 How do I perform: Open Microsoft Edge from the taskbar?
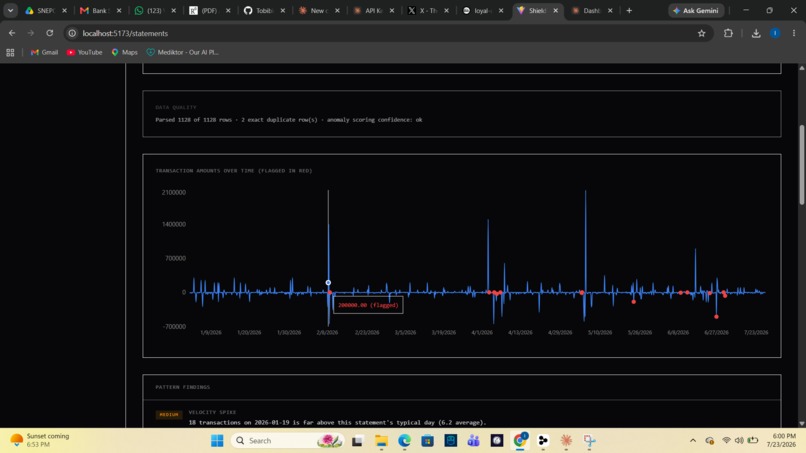404,441
